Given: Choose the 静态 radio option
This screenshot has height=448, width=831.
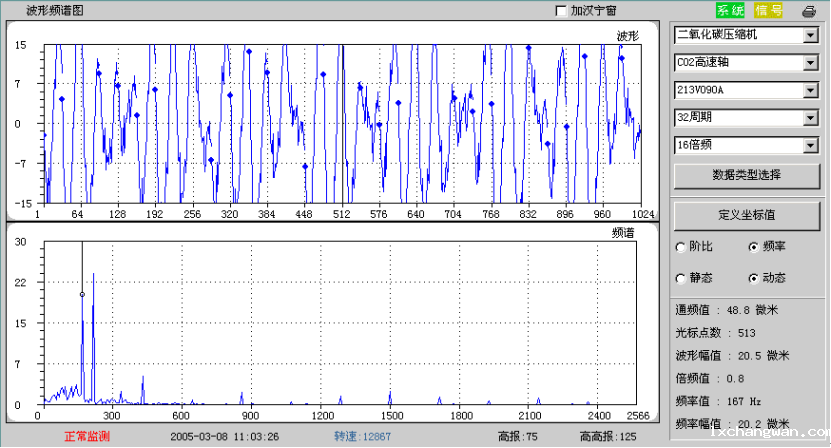Looking at the screenshot, I should click(x=682, y=277).
